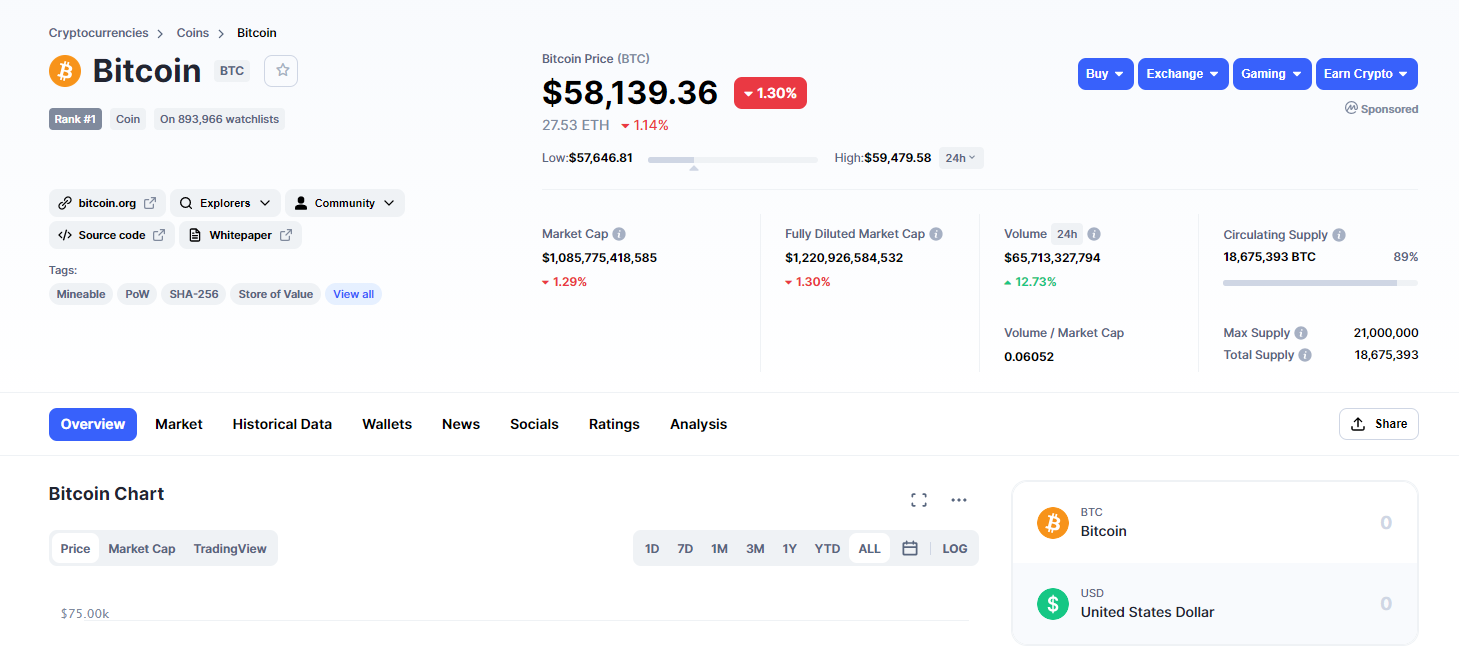Select the Price chart view
The height and width of the screenshot is (652, 1459).
click(x=75, y=548)
